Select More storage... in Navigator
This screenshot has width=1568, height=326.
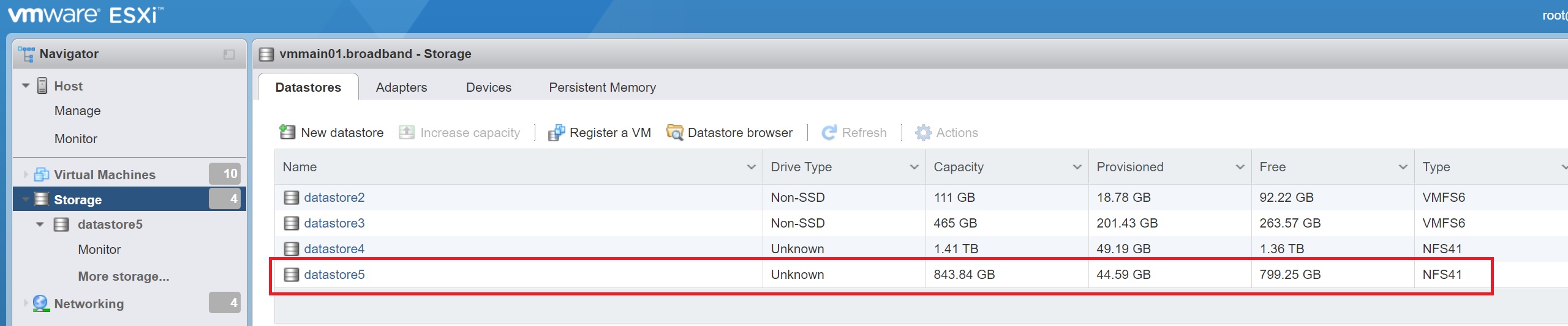(x=123, y=276)
